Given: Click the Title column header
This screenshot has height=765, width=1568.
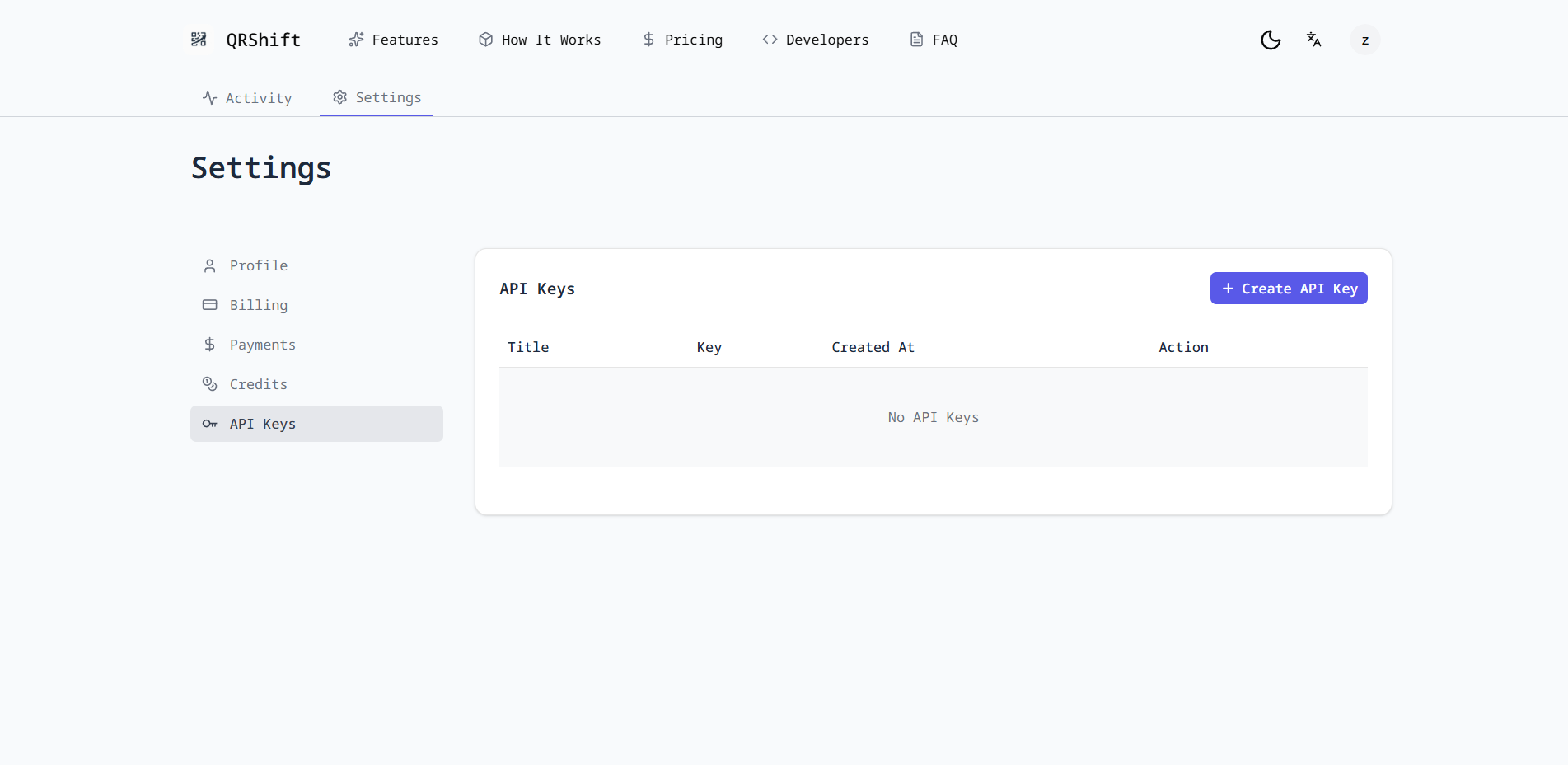Looking at the screenshot, I should (528, 347).
